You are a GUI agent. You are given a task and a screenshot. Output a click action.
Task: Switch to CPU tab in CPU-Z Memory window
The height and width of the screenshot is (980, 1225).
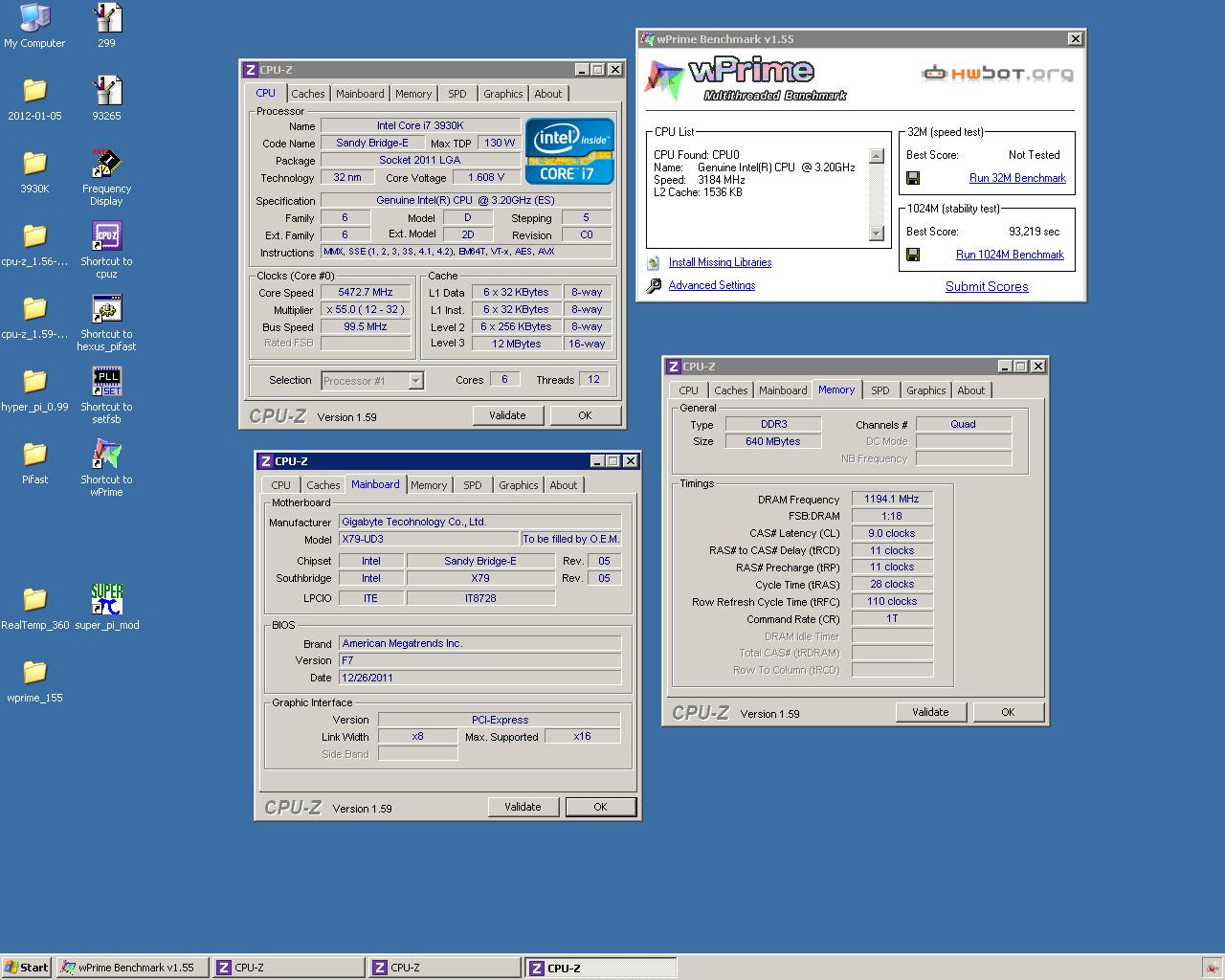click(689, 390)
